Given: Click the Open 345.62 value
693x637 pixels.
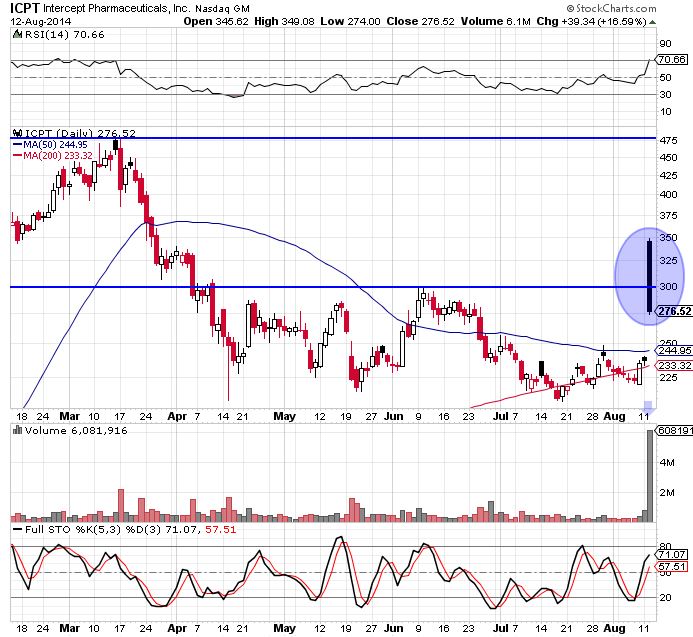Looking at the screenshot, I should tap(216, 21).
